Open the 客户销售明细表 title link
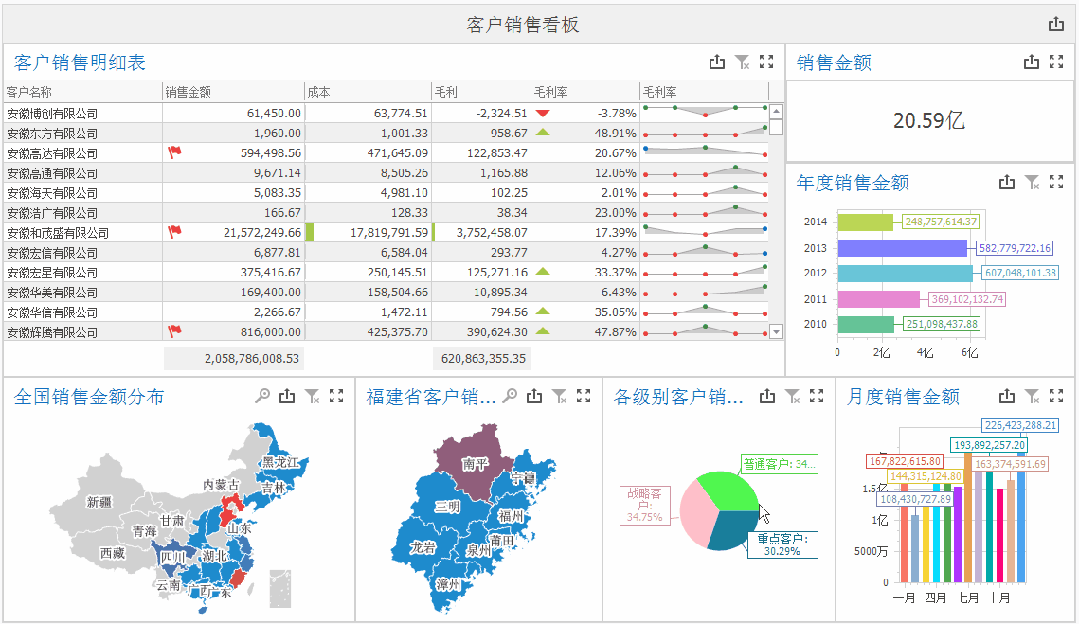Viewport: 1079px width, 624px height. tap(78, 62)
